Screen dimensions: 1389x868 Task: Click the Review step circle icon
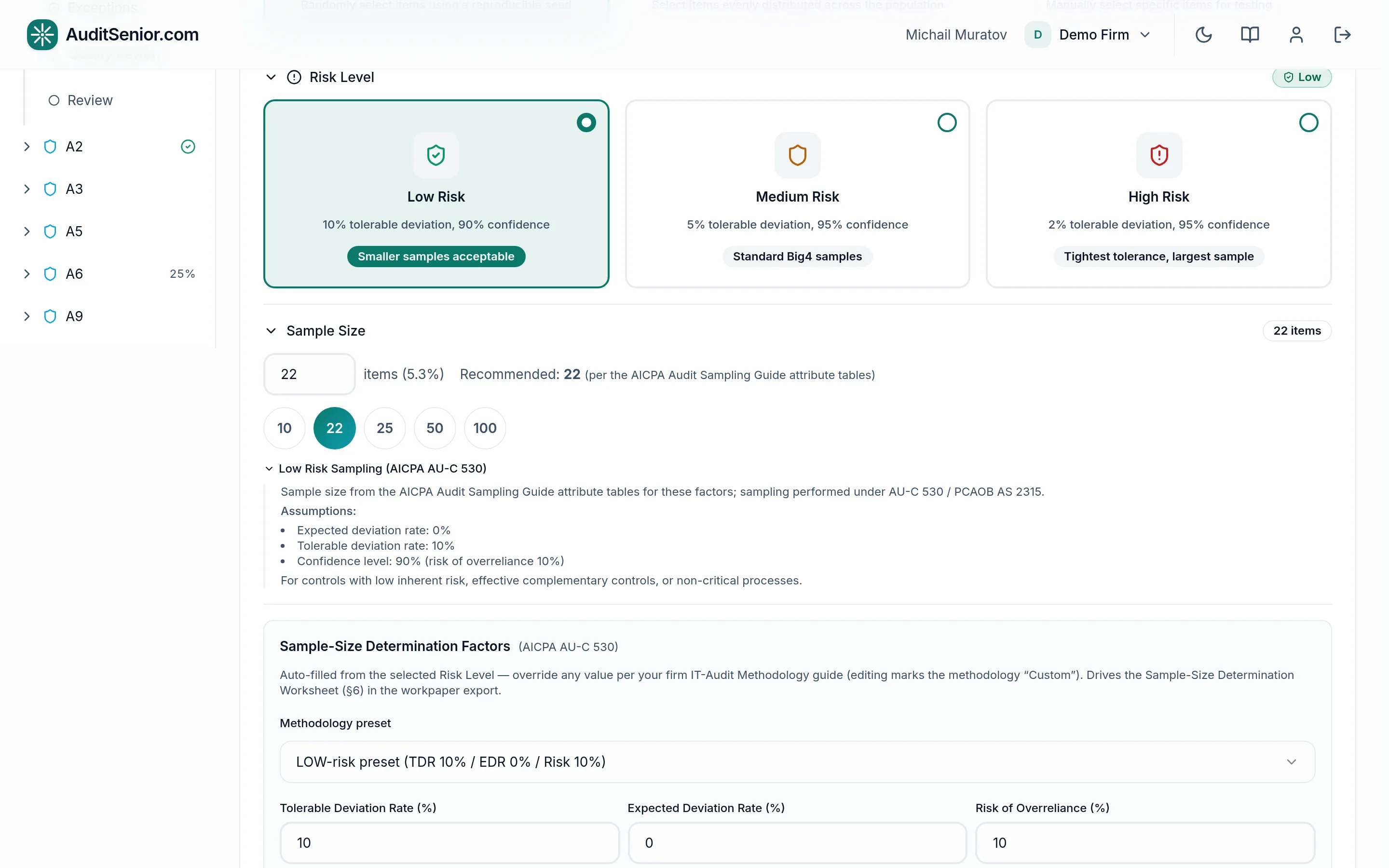pyautogui.click(x=54, y=100)
